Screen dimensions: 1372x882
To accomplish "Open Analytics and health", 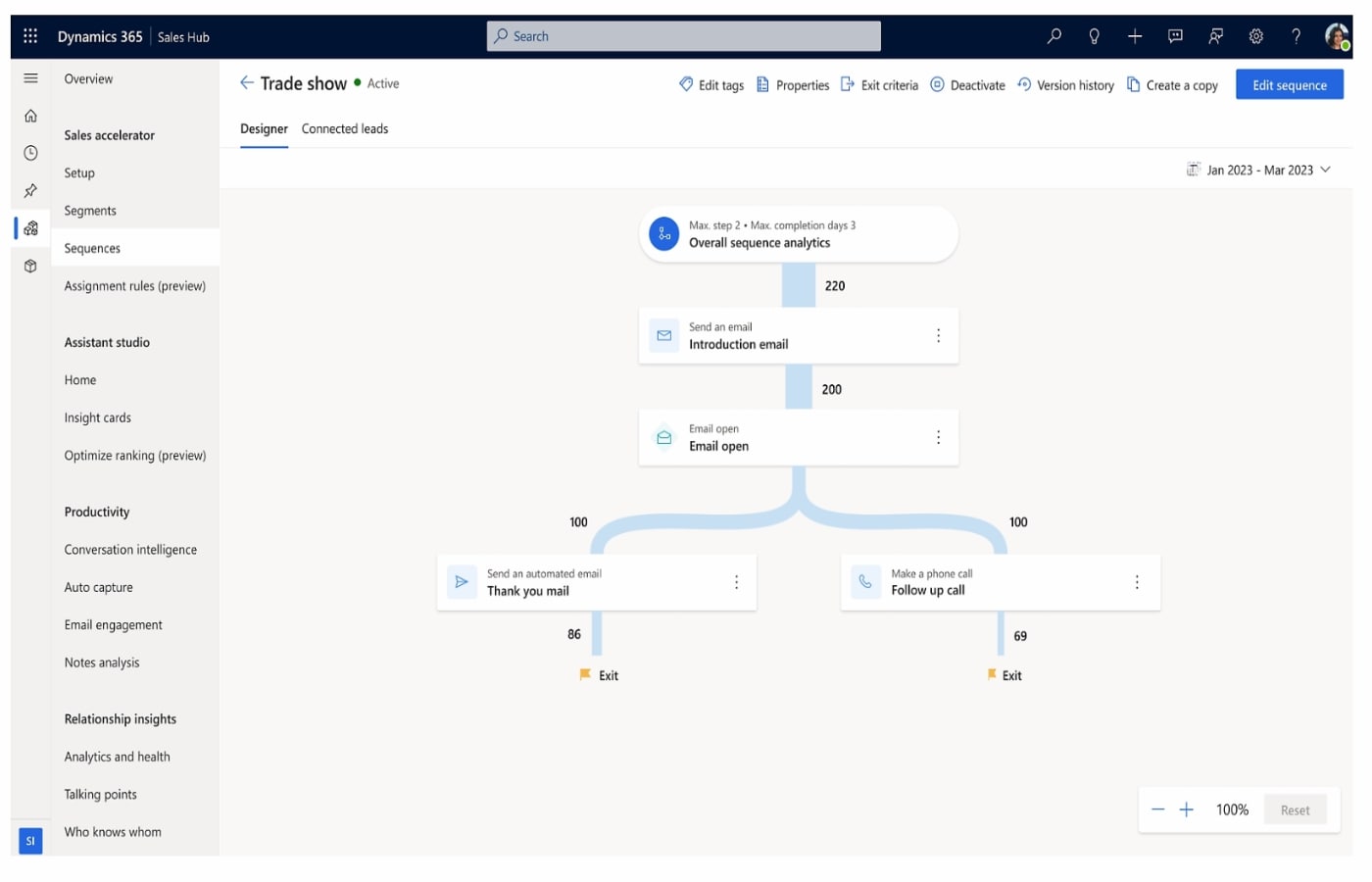I will coord(117,757).
